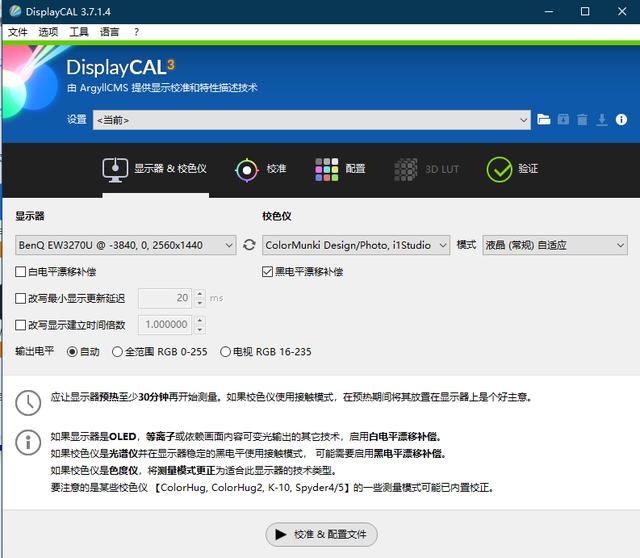Enable 改写最小显示更新延迟 checkbox
The width and height of the screenshot is (640, 558).
pyautogui.click(x=20, y=298)
